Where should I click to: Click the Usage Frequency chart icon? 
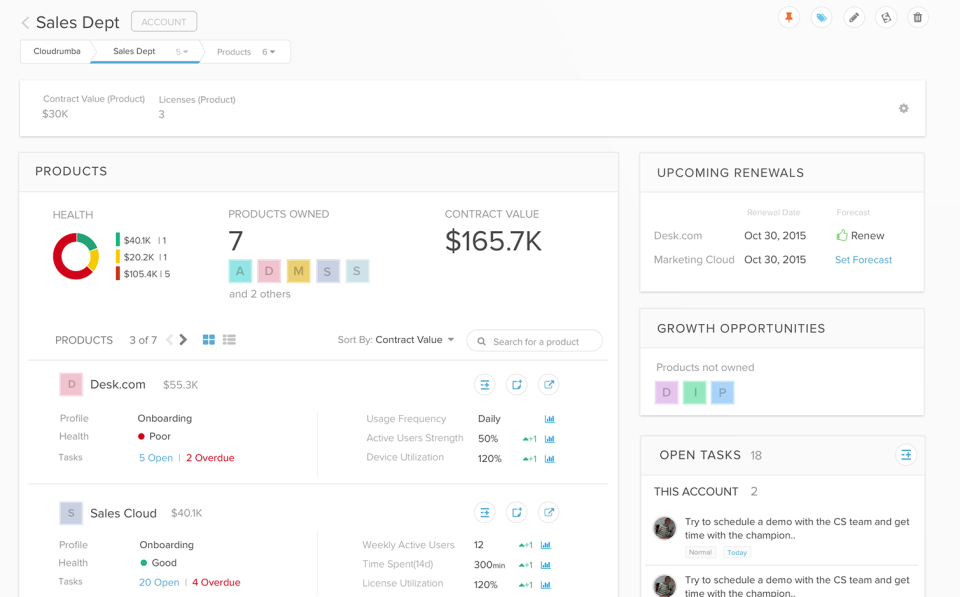tap(550, 419)
